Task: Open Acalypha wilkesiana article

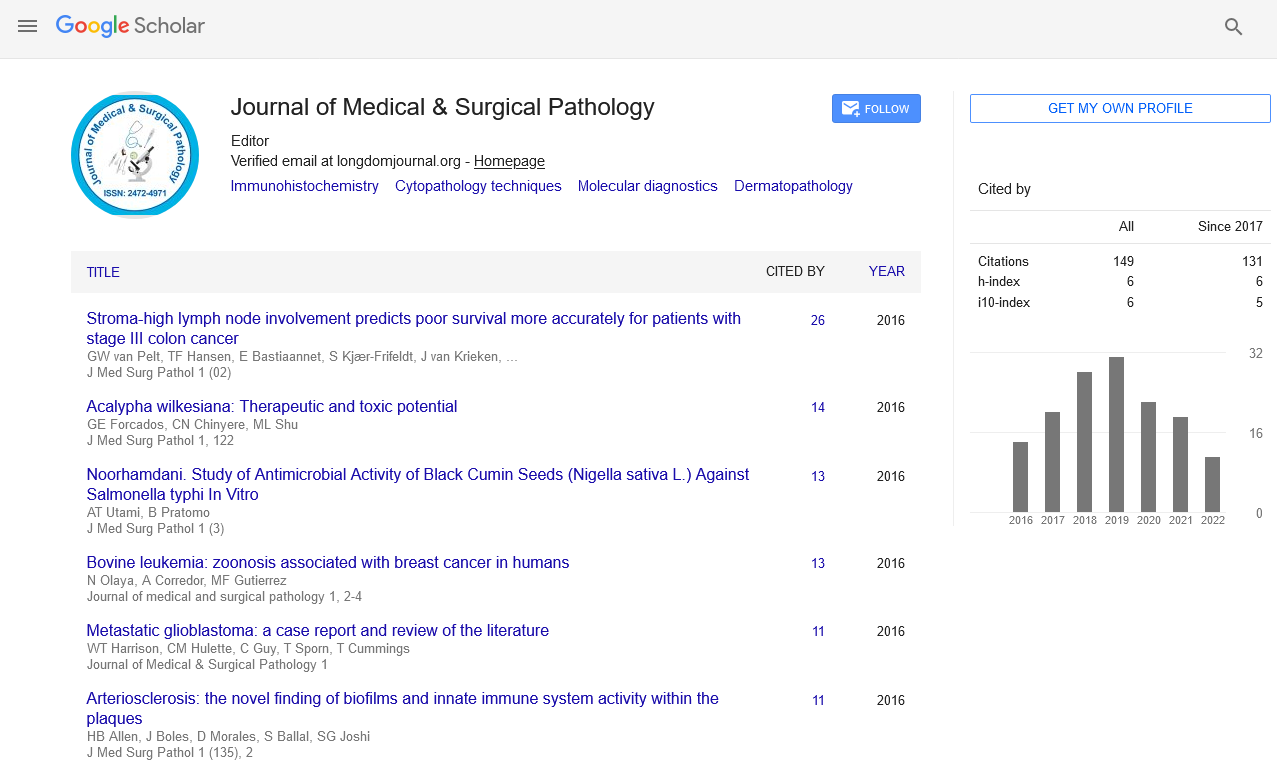Action: [x=272, y=407]
